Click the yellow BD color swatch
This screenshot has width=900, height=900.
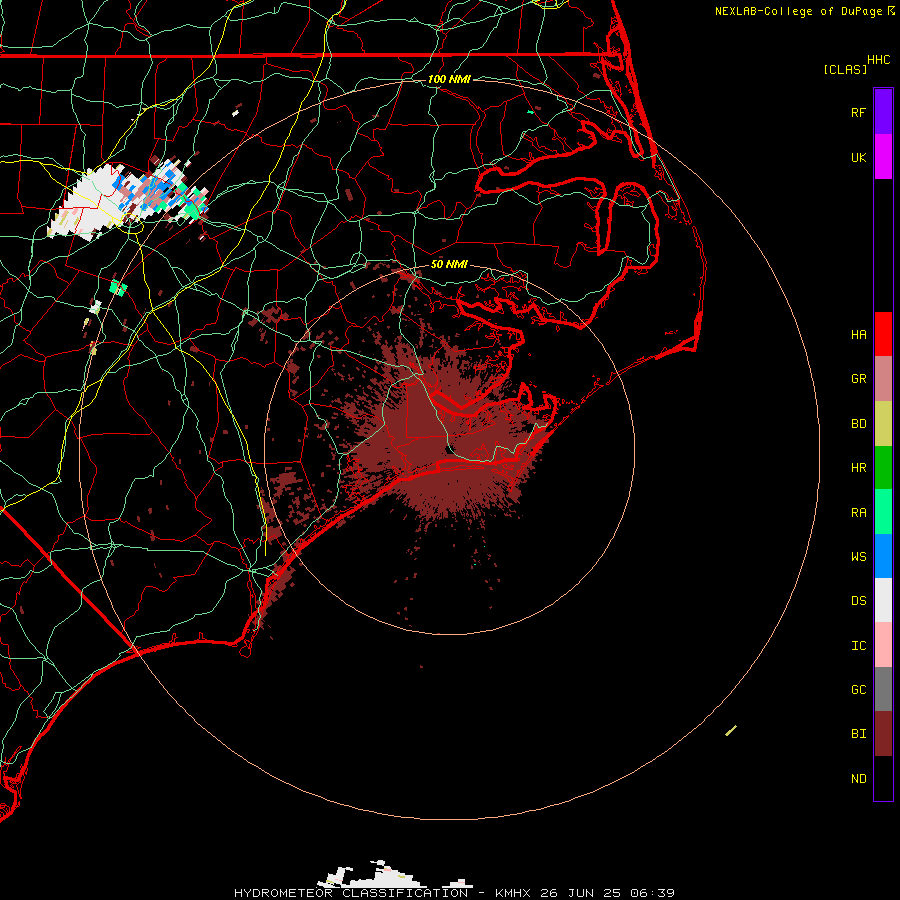coord(883,424)
